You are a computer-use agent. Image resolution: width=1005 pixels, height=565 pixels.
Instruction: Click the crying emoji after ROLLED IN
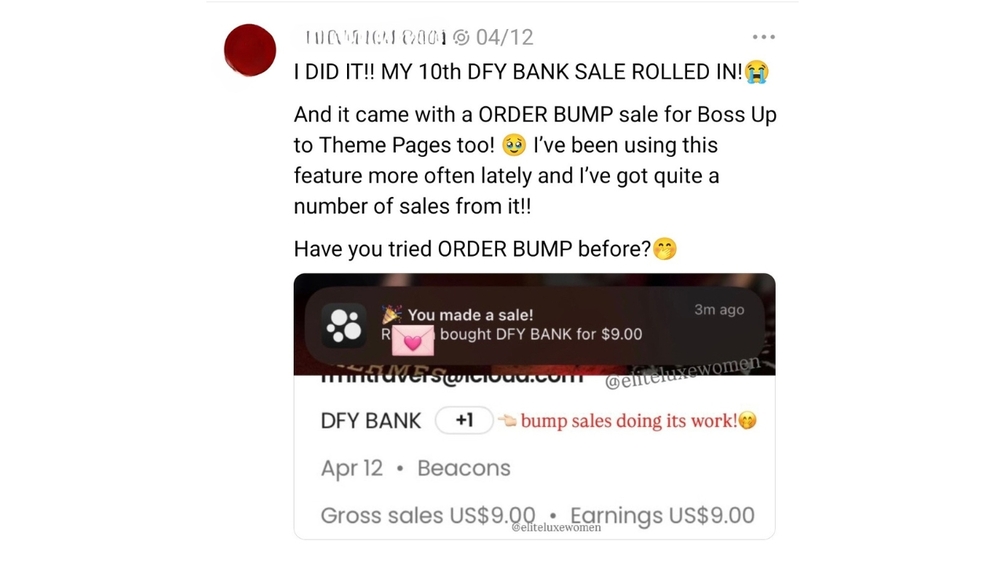click(756, 72)
